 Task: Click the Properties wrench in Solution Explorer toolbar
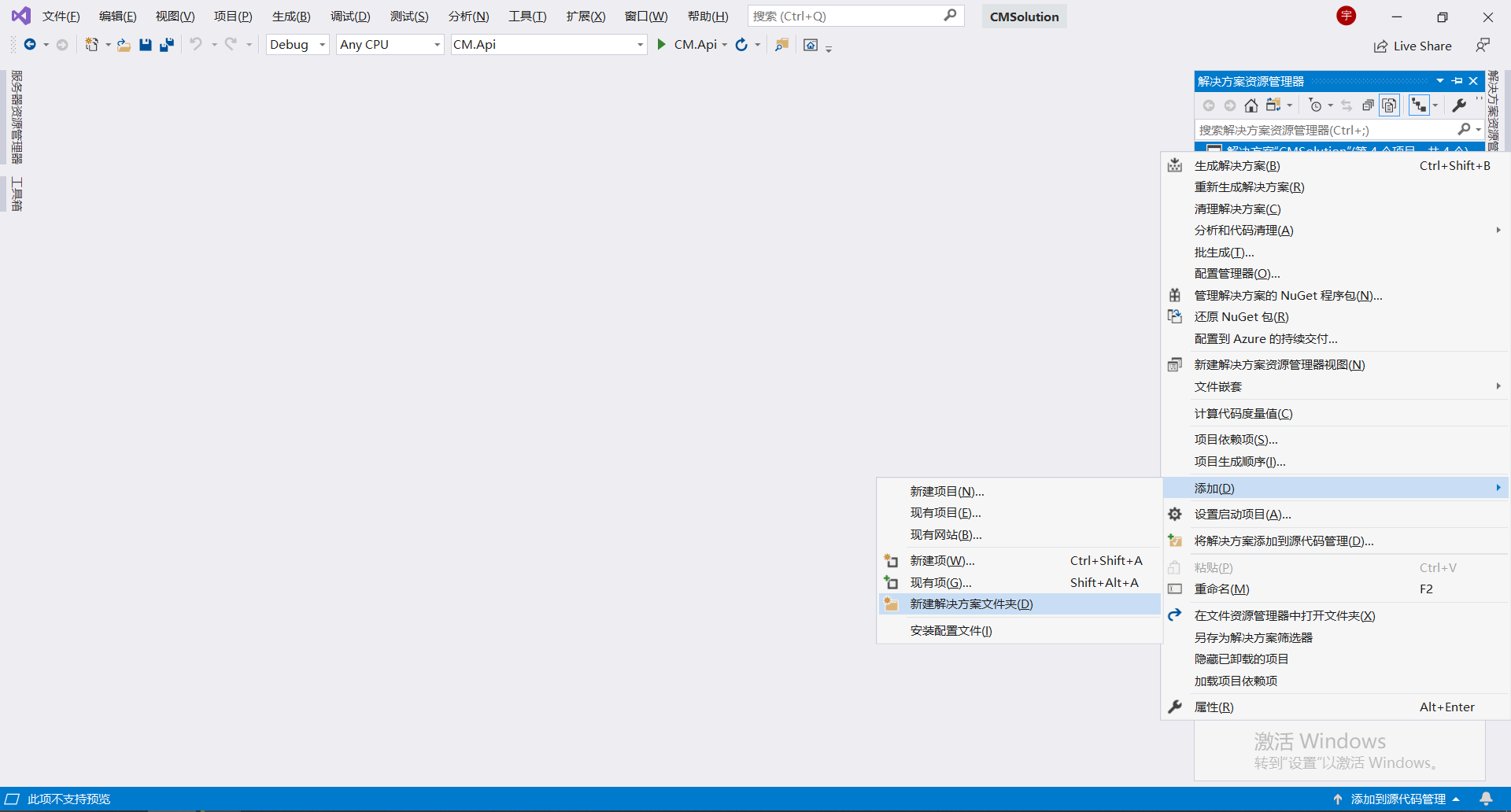1459,105
